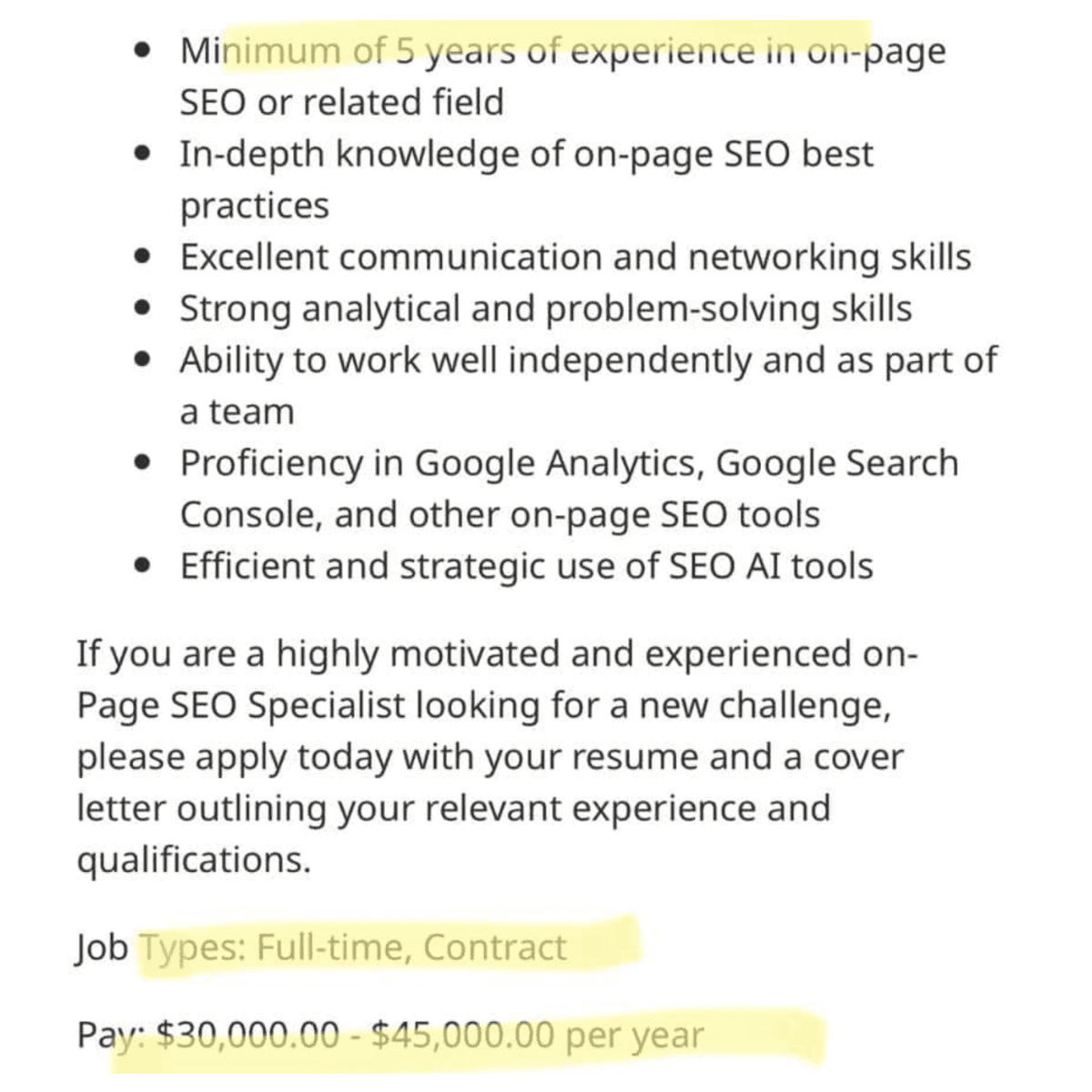Viewport: 1092px width, 1092px height.
Task: Click the bullet dot before "Proficiency in Google"
Action: point(141,464)
